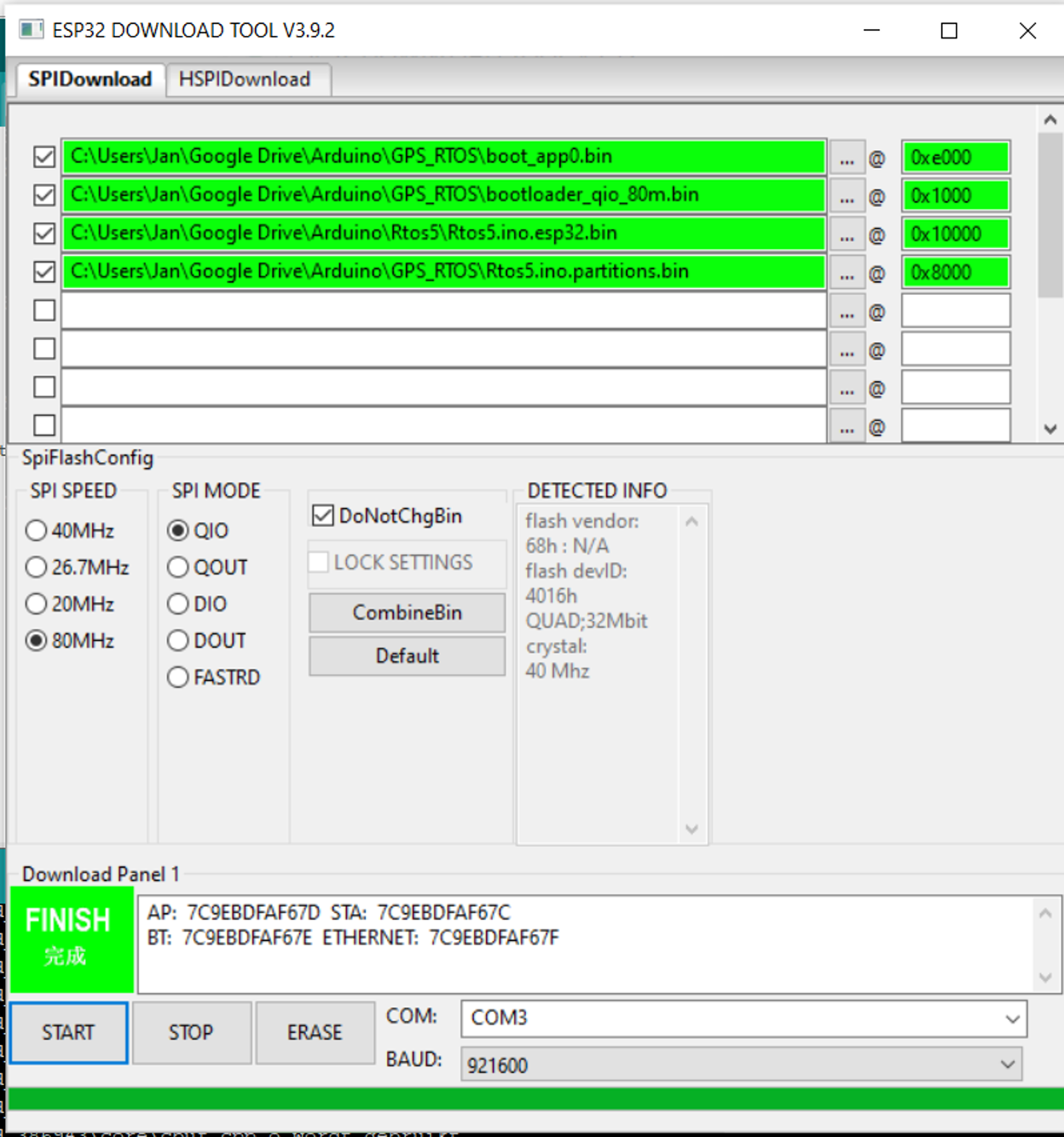Click browse button for first empty file row
Image resolution: width=1064 pixels, height=1137 pixels.
[x=847, y=311]
